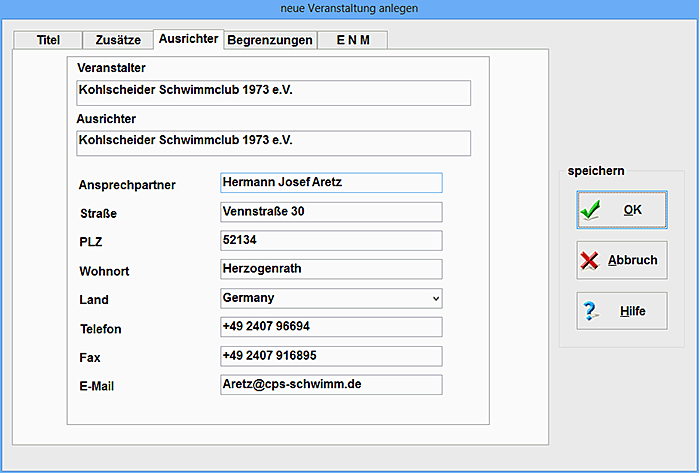This screenshot has height=473, width=699.
Task: Focus the Straße input field
Action: pyautogui.click(x=331, y=212)
